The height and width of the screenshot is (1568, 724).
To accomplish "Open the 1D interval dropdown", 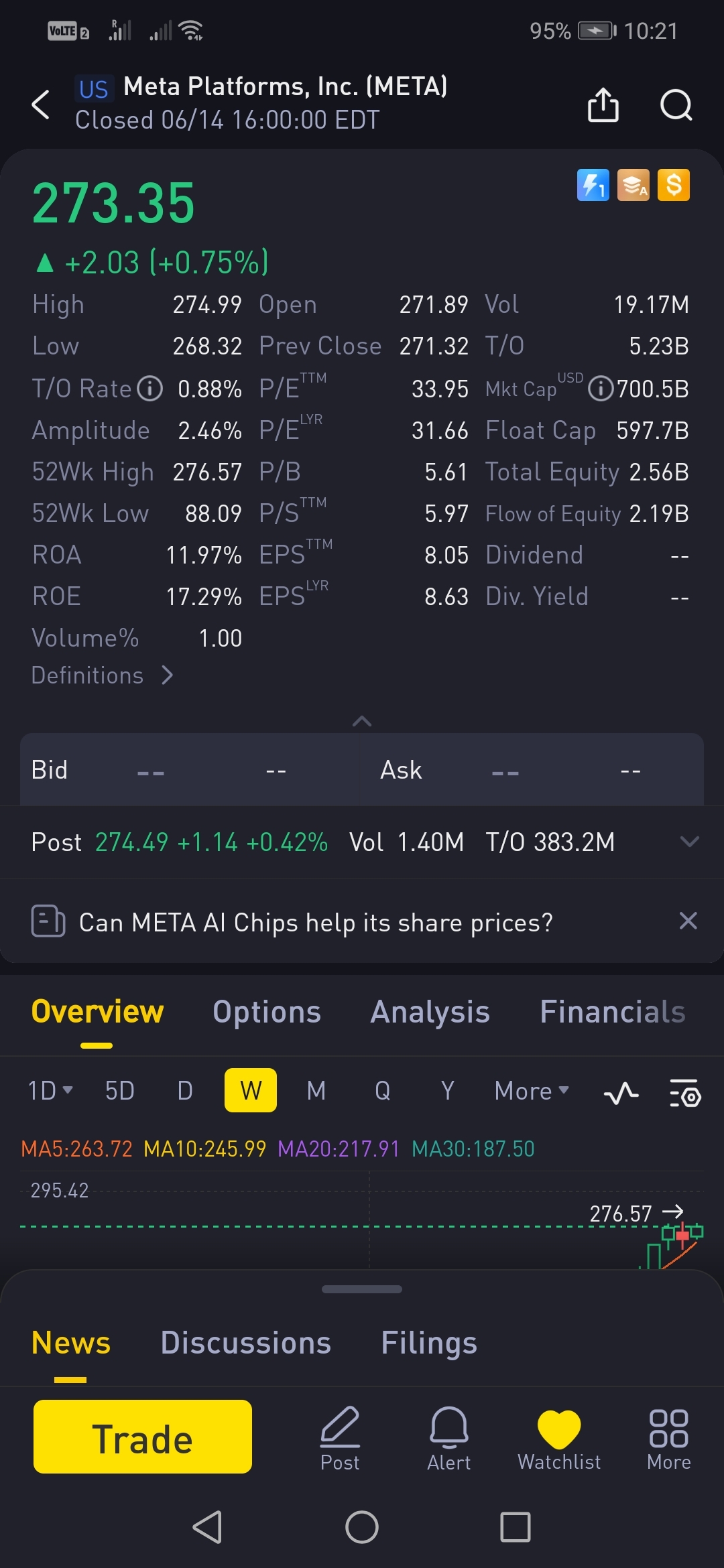I will click(x=50, y=1090).
